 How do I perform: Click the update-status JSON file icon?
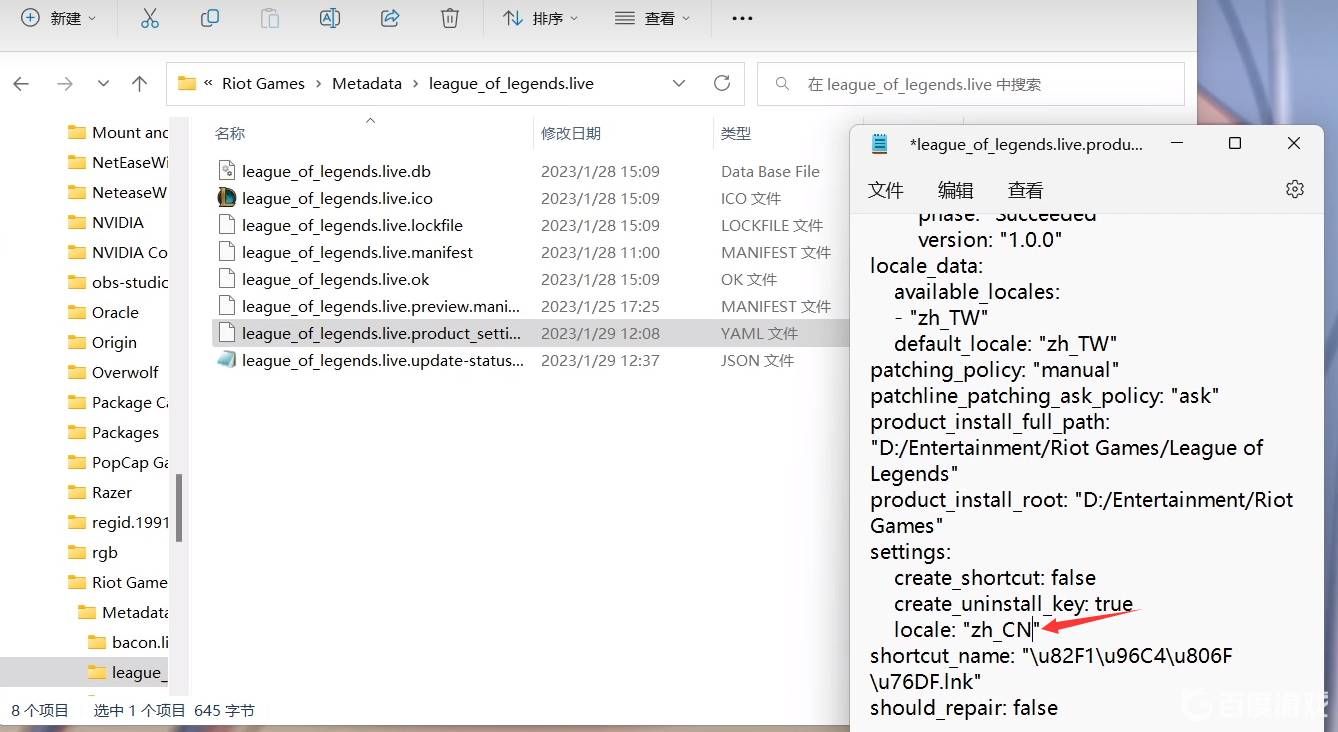click(x=227, y=360)
